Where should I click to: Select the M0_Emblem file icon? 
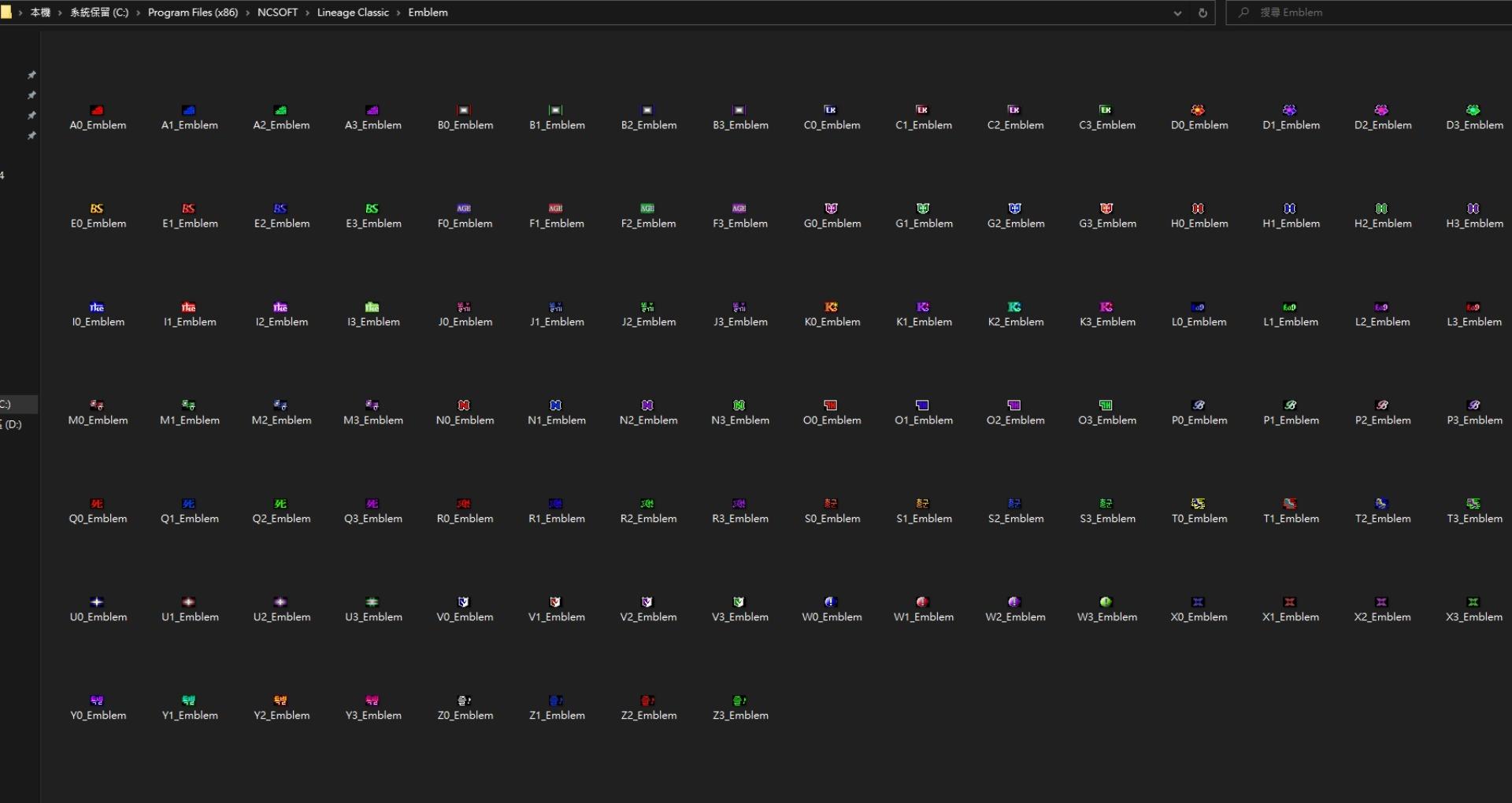click(97, 405)
